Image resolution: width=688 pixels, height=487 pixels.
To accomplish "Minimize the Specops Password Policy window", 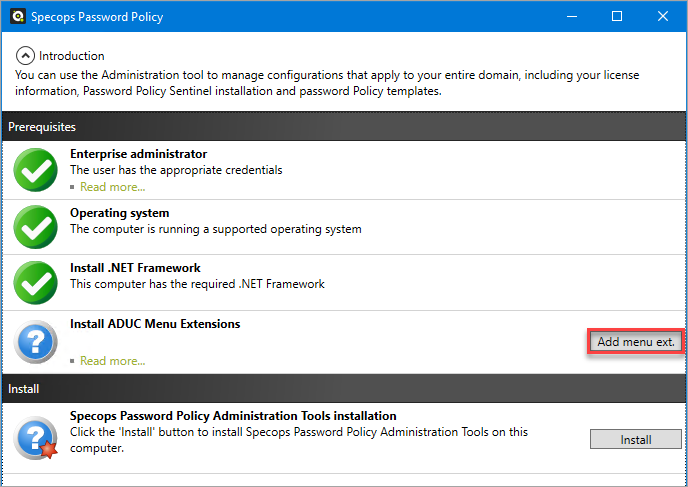I will coord(572,17).
